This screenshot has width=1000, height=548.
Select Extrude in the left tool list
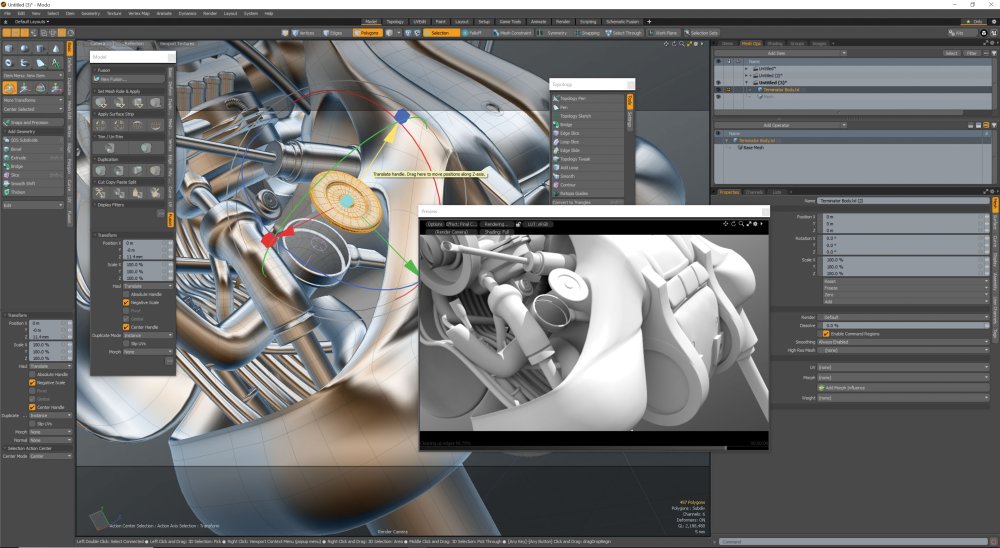click(33, 158)
